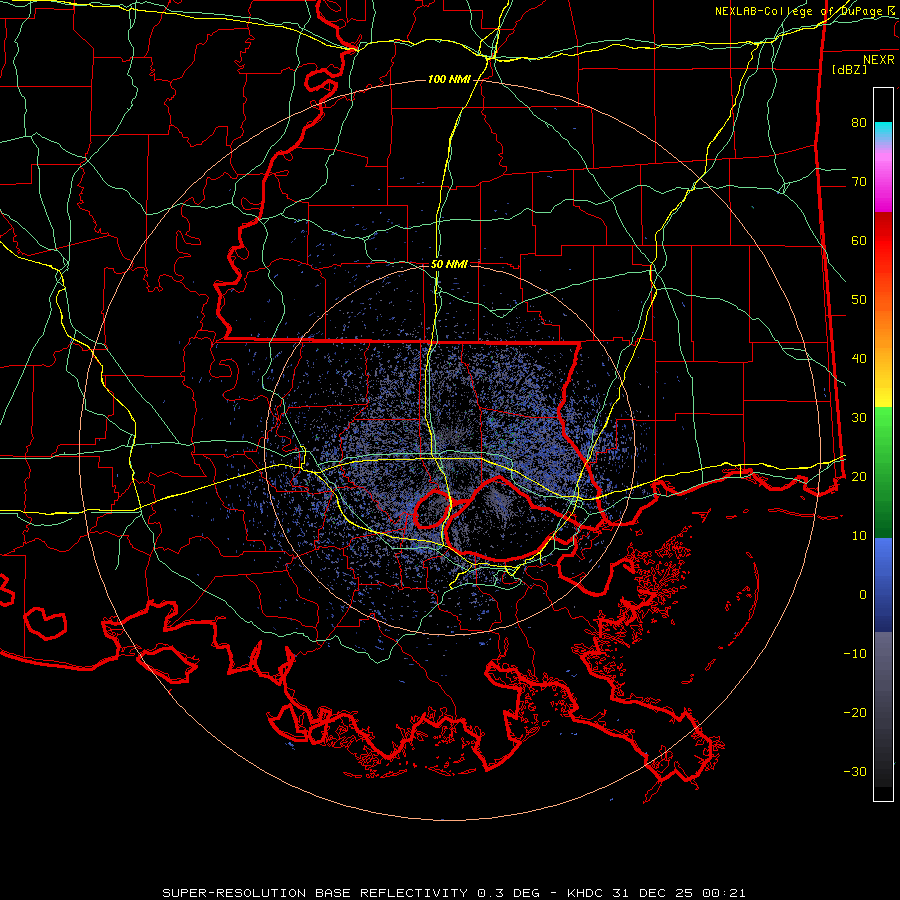Viewport: 900px width, 900px height.
Task: Click the 40 value on the dBZ scale
Action: pyautogui.click(x=859, y=359)
